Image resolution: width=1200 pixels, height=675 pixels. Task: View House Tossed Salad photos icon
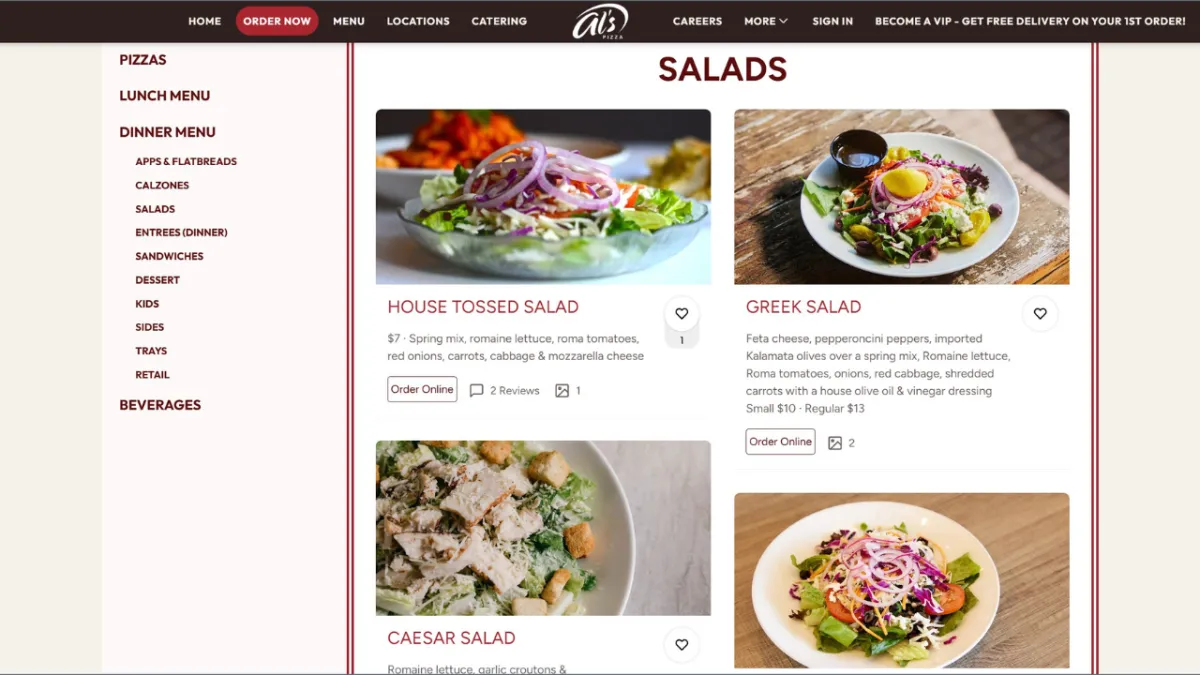point(562,391)
